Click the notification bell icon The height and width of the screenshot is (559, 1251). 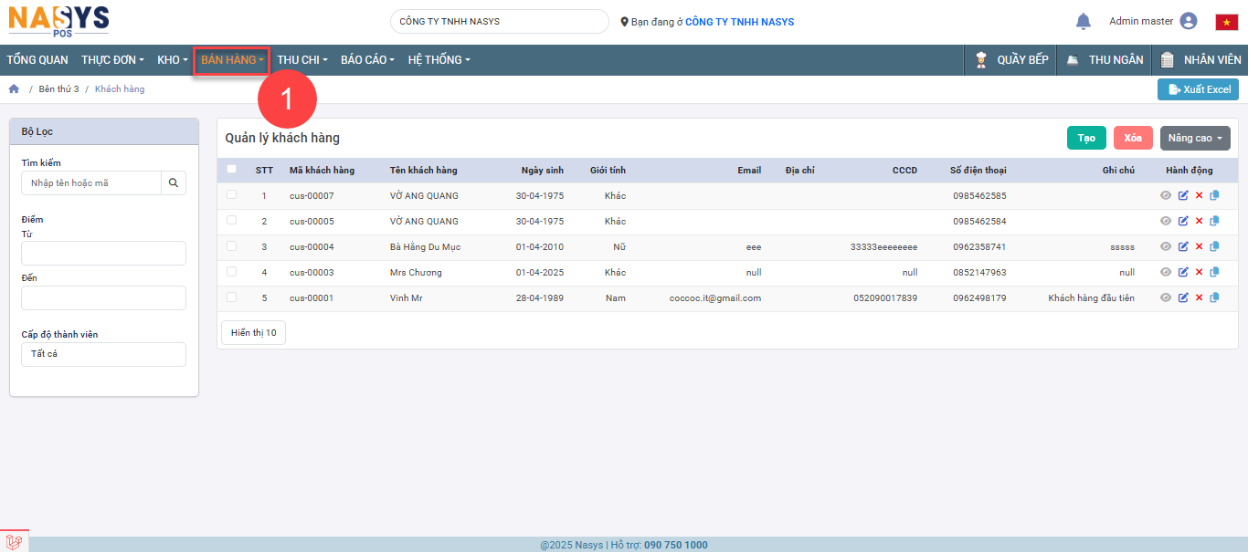pos(1083,21)
